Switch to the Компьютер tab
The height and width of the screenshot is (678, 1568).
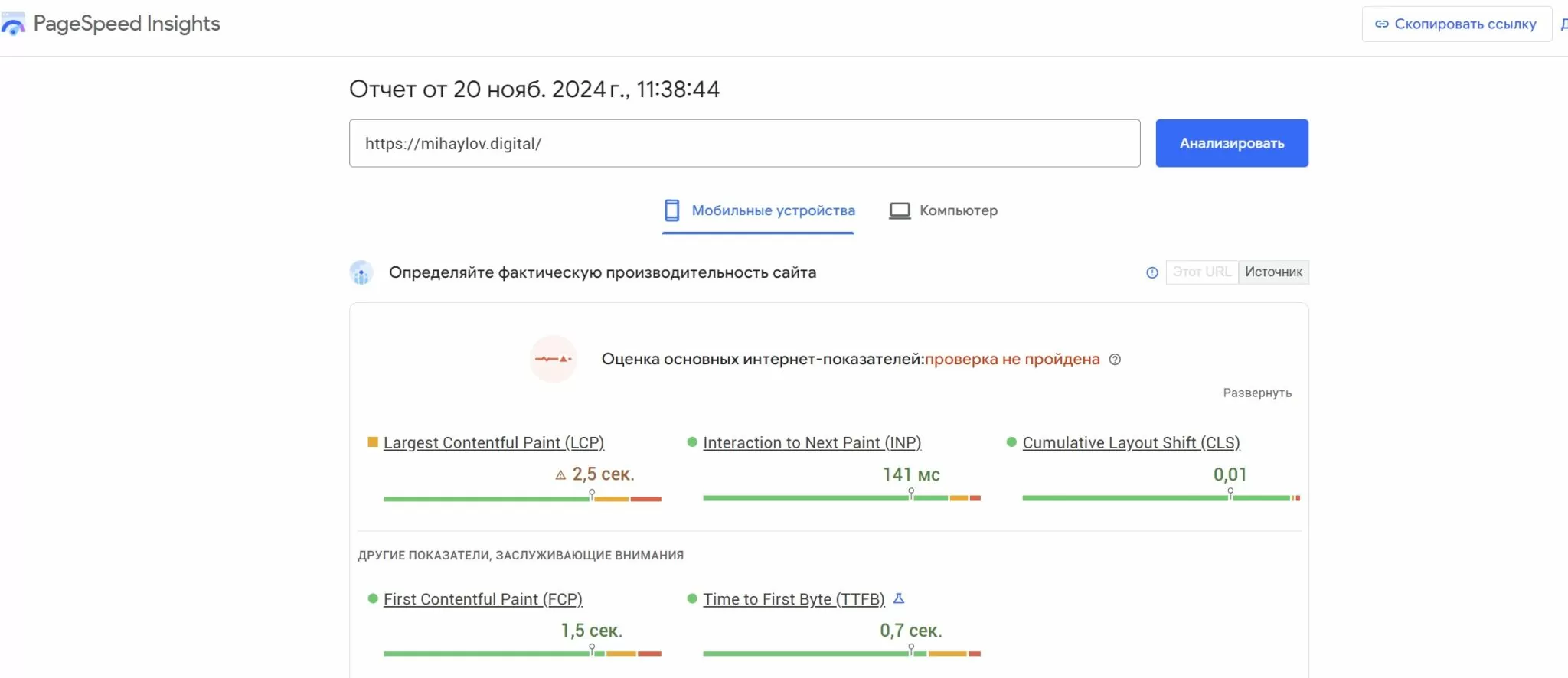tap(942, 210)
